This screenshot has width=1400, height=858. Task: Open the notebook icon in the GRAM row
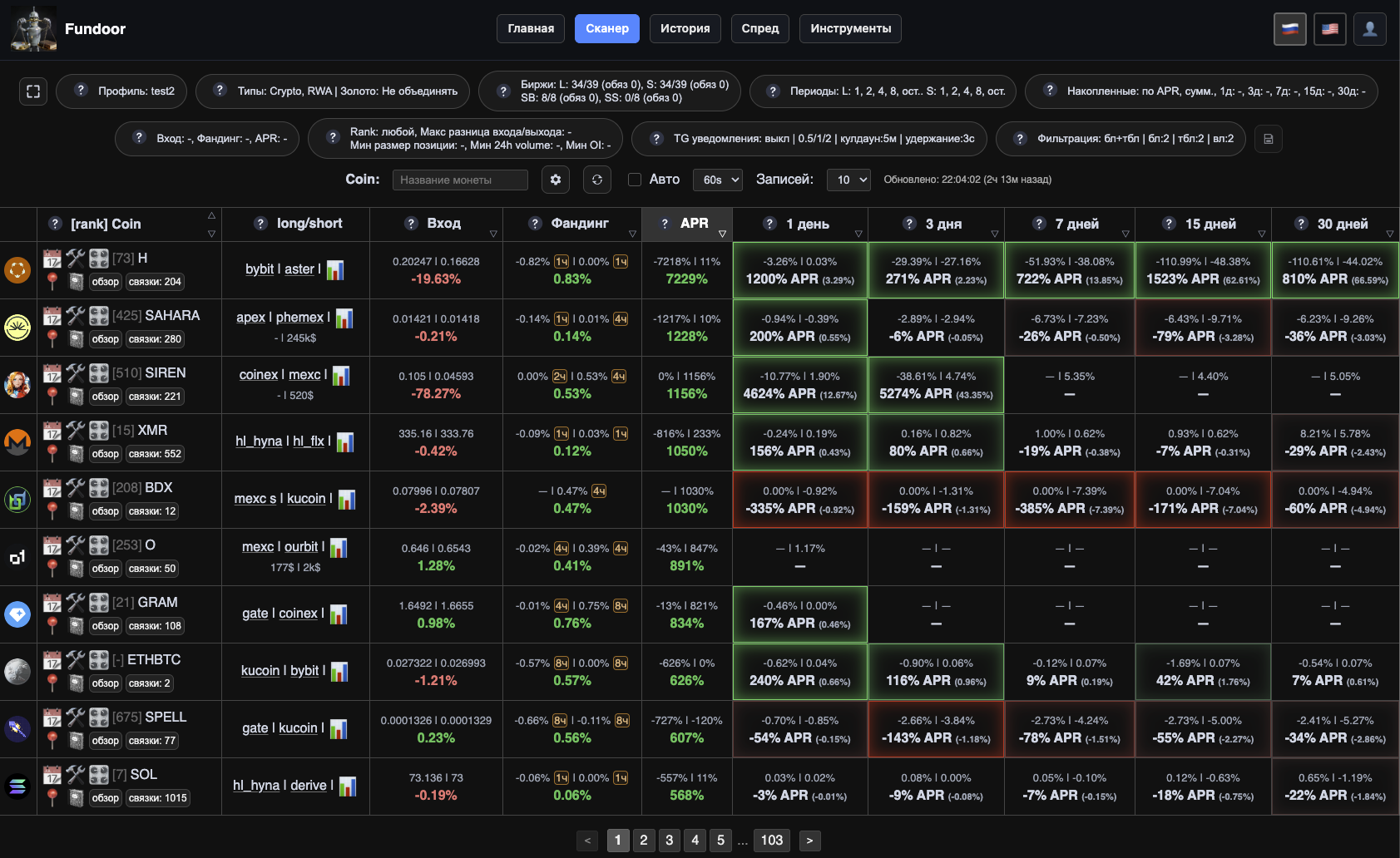(76, 626)
